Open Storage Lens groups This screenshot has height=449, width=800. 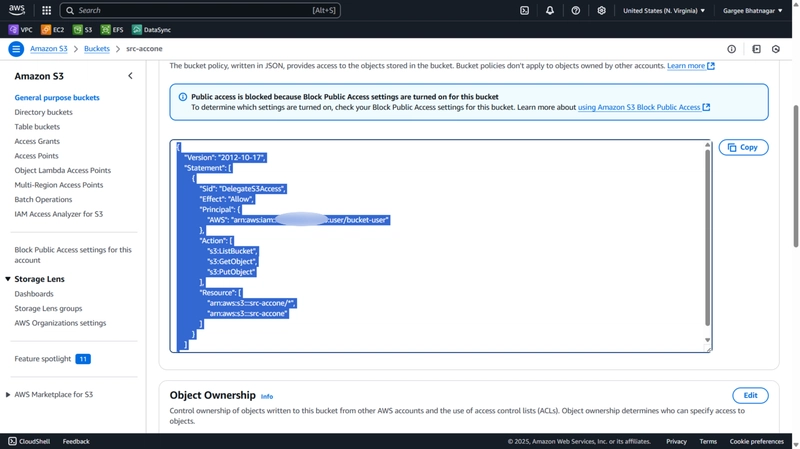coord(48,308)
